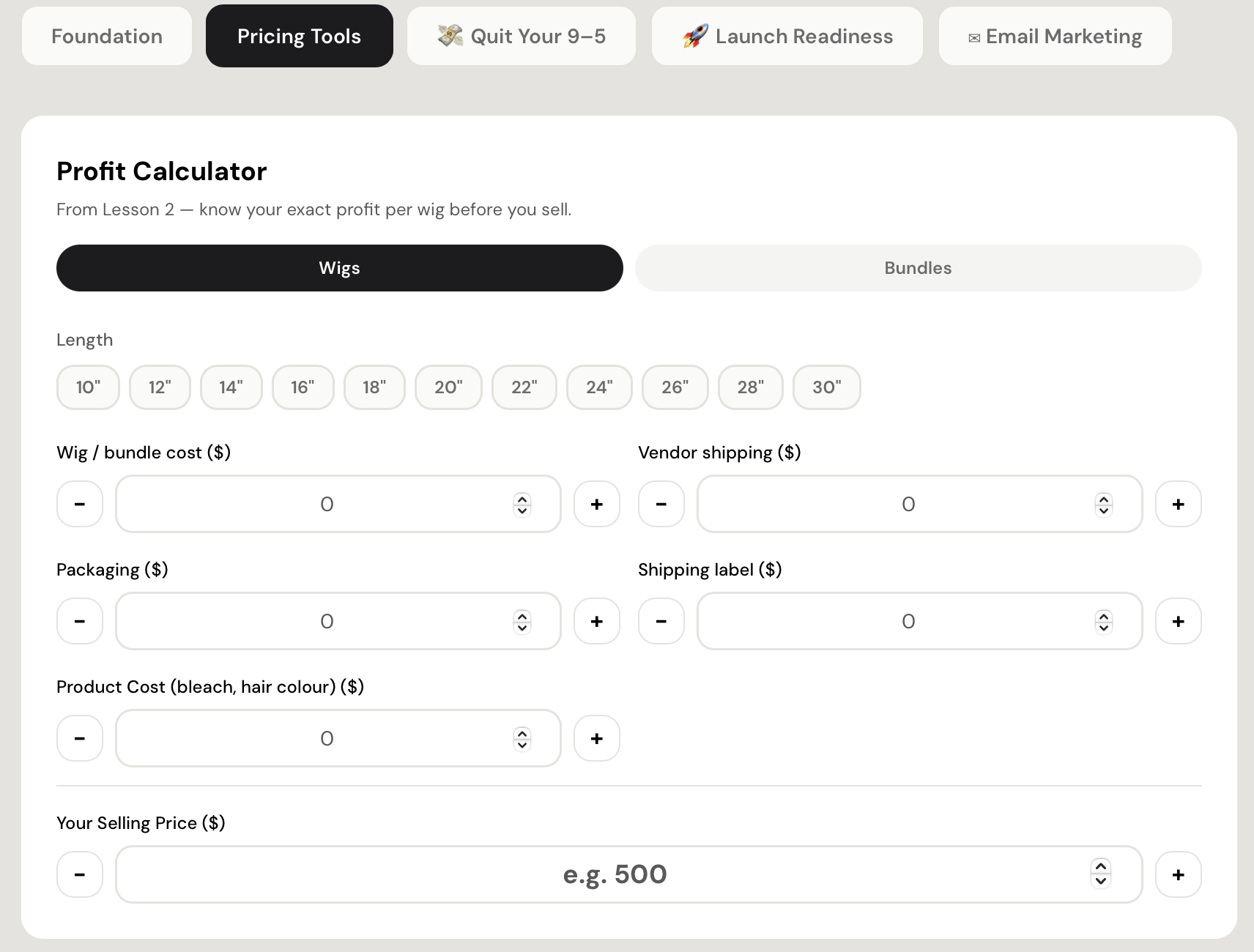Increase selling price with plus button
This screenshot has width=1254, height=952.
click(1179, 874)
